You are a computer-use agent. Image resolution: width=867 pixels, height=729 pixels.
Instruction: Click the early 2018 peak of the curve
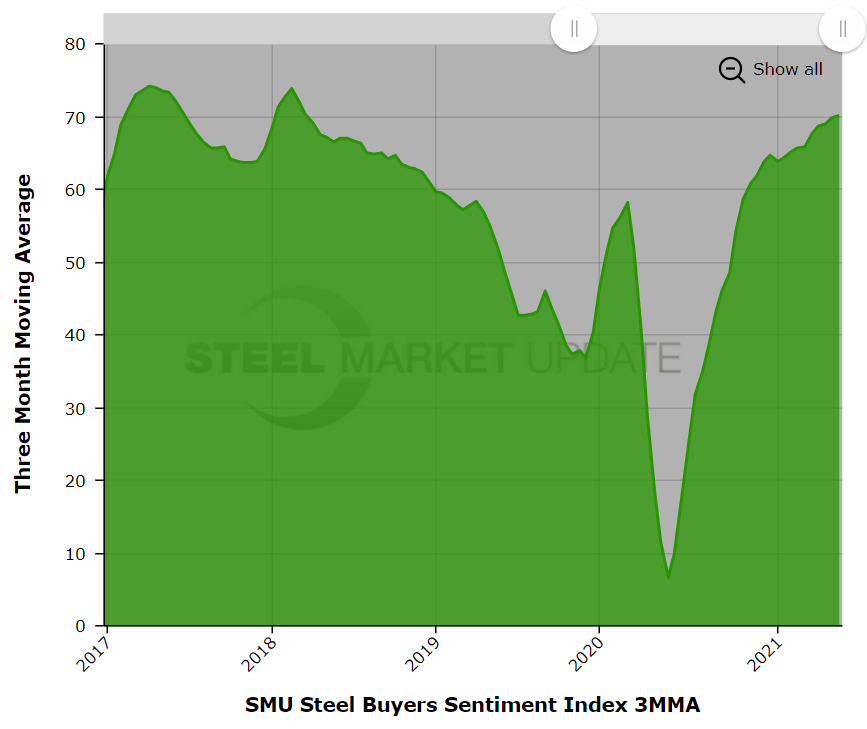point(291,89)
